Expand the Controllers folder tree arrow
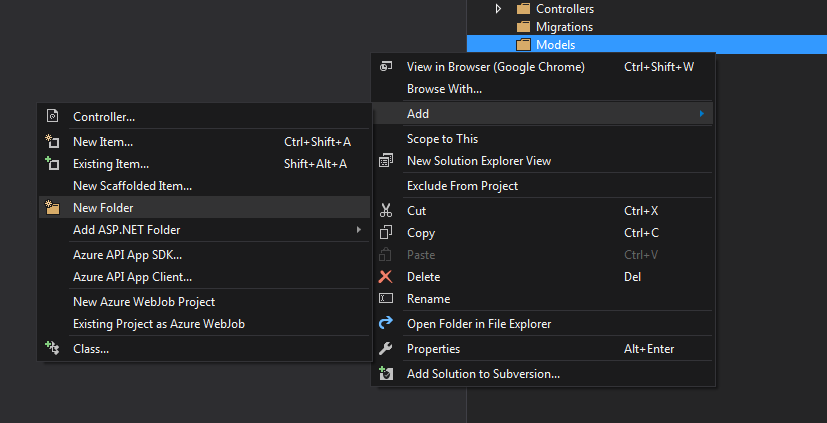The image size is (827, 423). [500, 9]
